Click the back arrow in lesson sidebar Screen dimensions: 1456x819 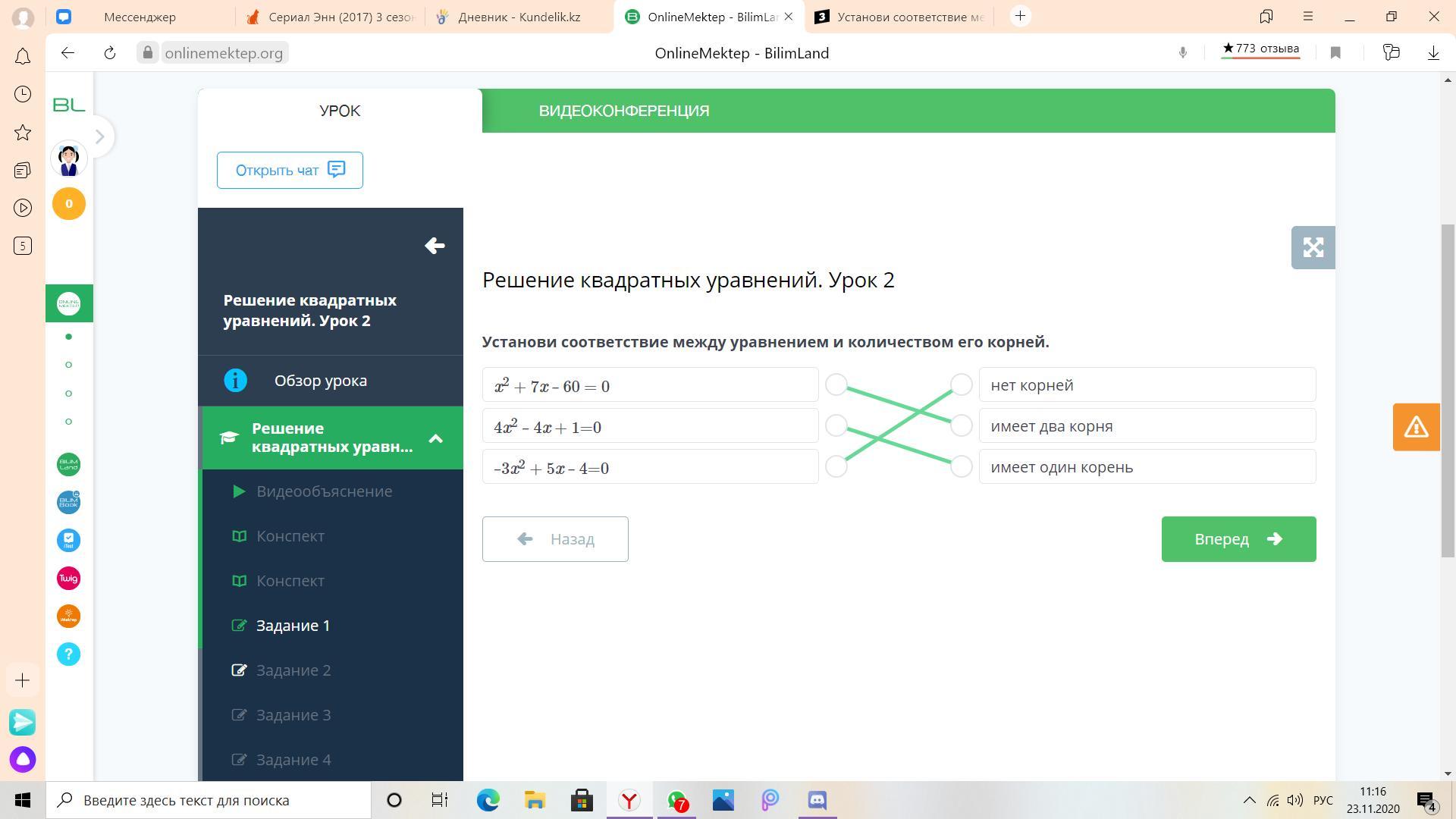point(435,246)
